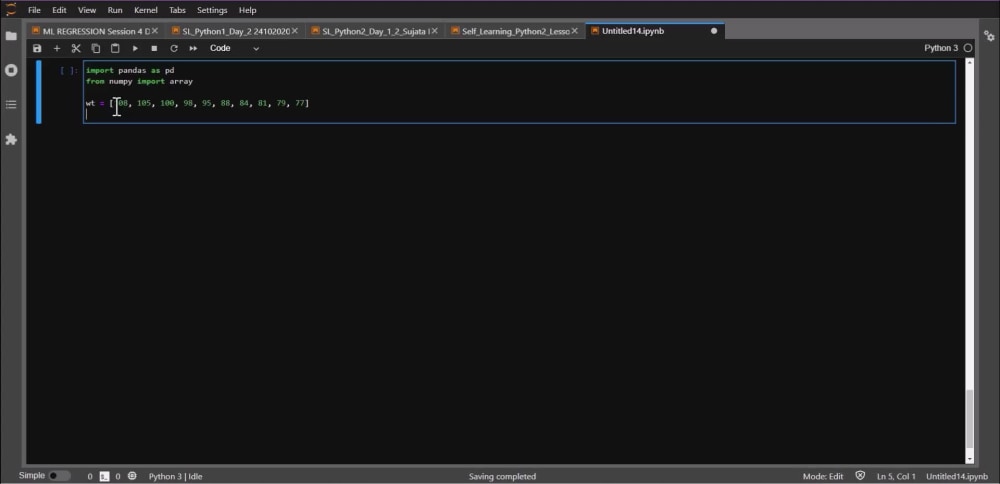Viewport: 1000px width, 484px height.
Task: Click the cell execution prompt brackets
Action: click(69, 71)
